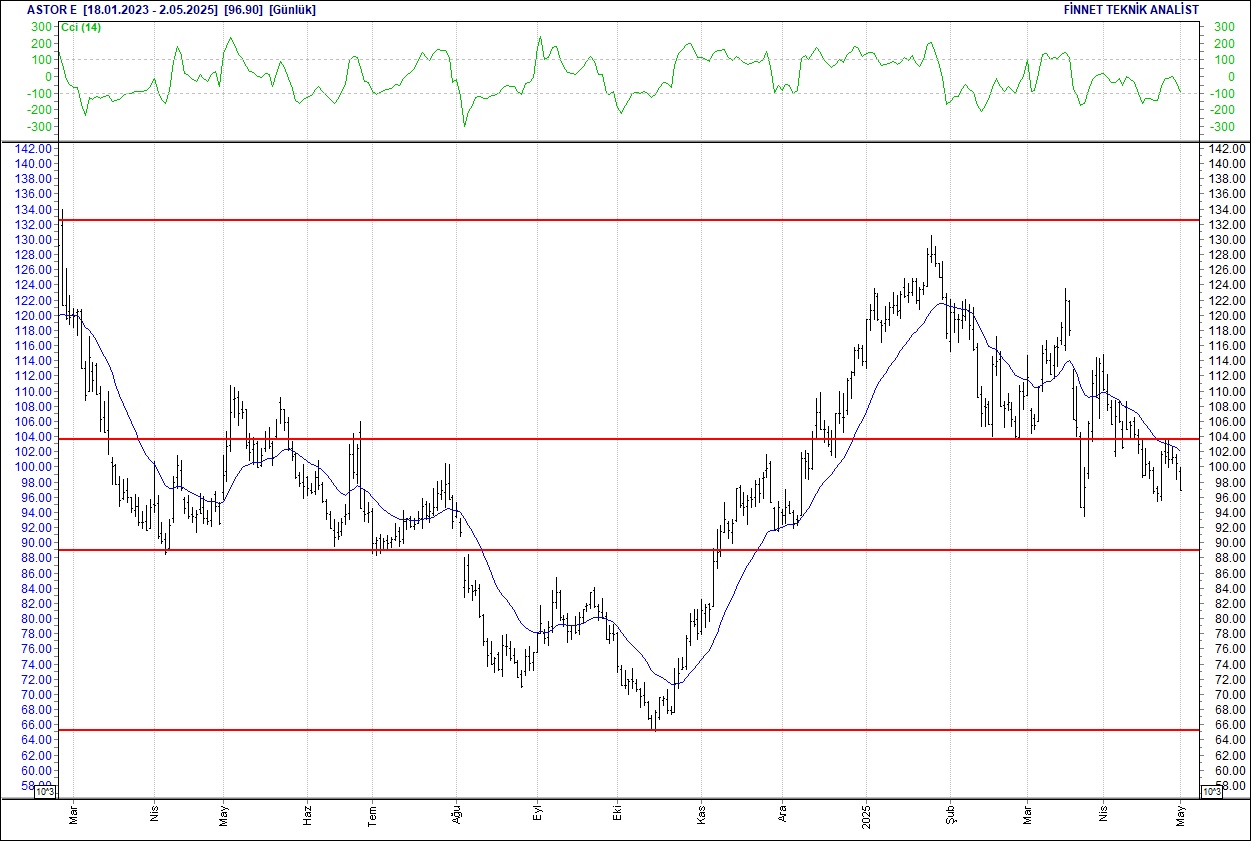The height and width of the screenshot is (841, 1251).
Task: Click 120.00 on the right price axis
Action: pyautogui.click(x=1227, y=315)
